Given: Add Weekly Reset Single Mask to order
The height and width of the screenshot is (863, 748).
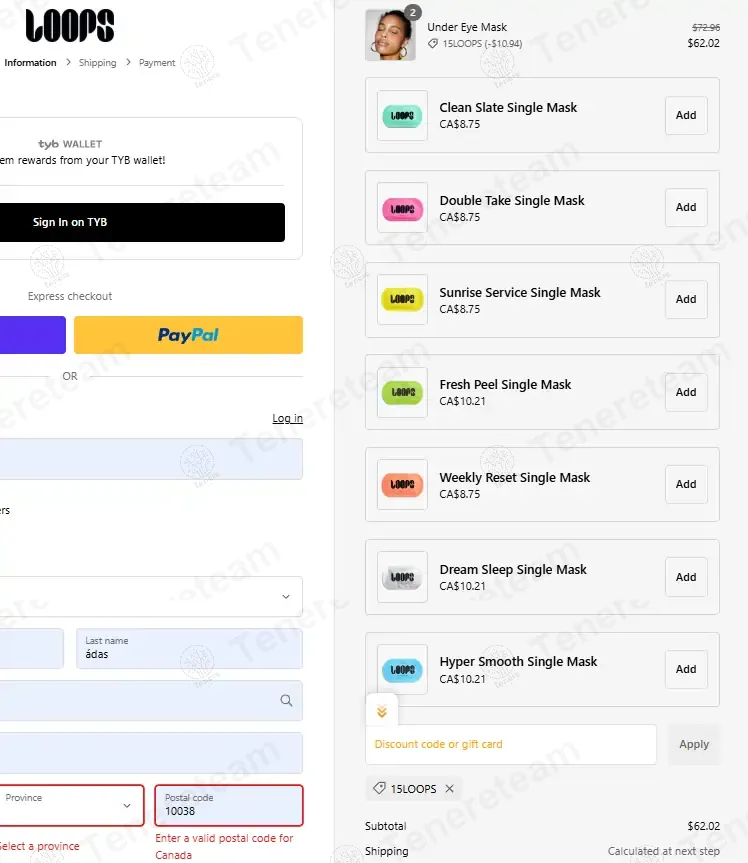Looking at the screenshot, I should pyautogui.click(x=686, y=484).
